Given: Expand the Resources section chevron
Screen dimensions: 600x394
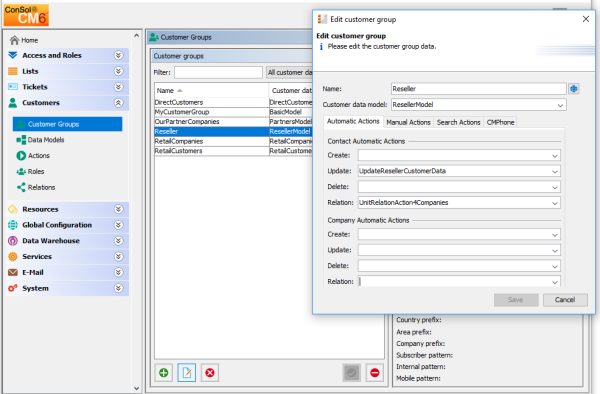Looking at the screenshot, I should click(119, 209).
